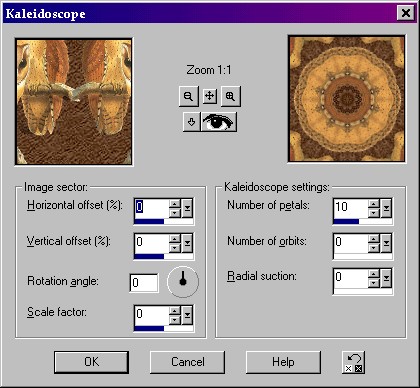This screenshot has height=388, width=420.
Task: Click the navigate preview crosshair icon
Action: pos(209,96)
